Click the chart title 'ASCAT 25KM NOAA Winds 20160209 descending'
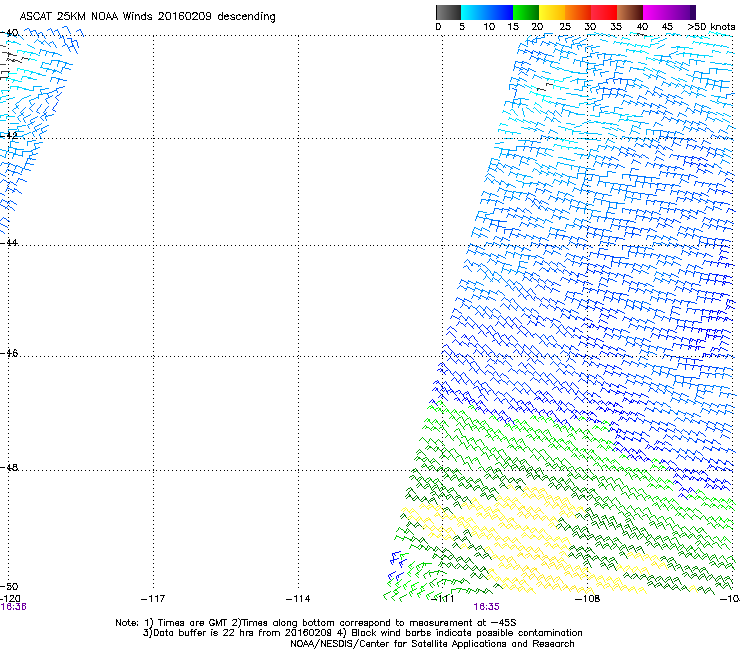 (147, 16)
